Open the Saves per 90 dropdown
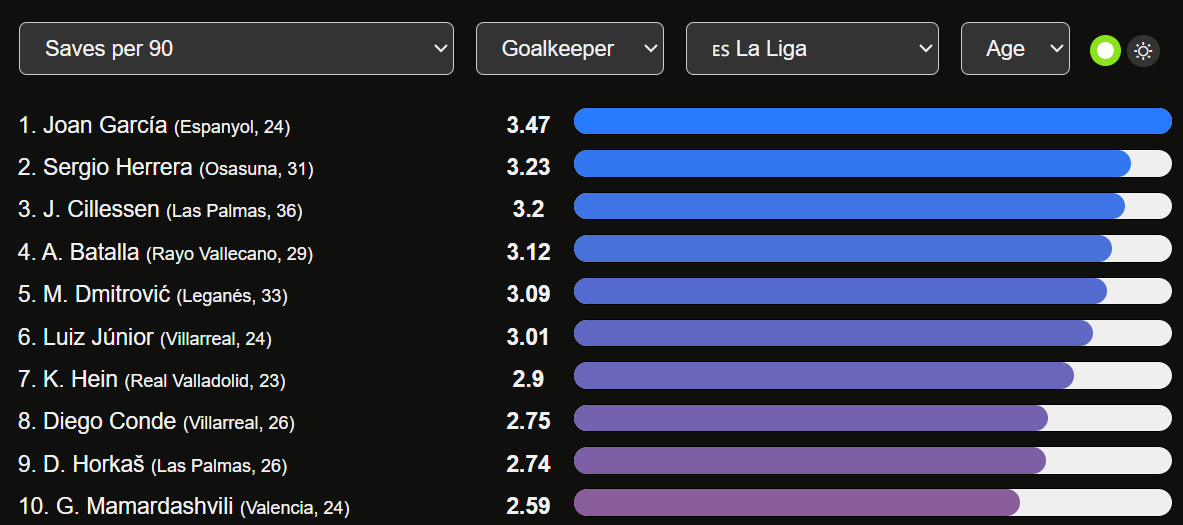The width and height of the screenshot is (1183, 525). pyautogui.click(x=236, y=48)
